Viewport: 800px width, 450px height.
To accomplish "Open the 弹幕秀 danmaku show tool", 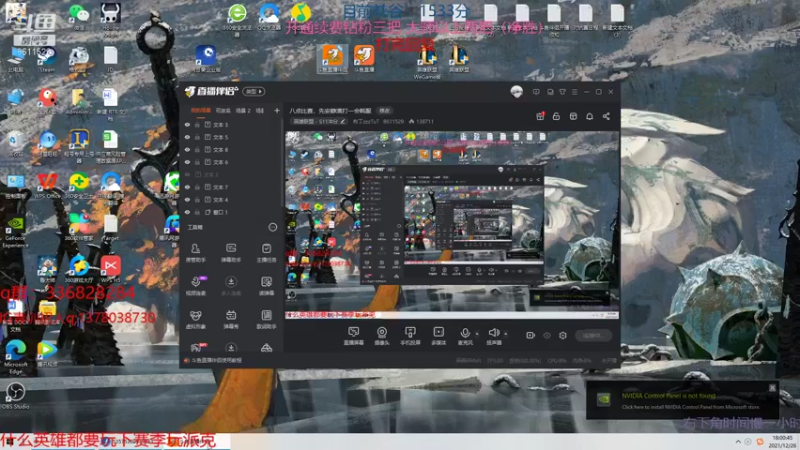I will coord(231,319).
